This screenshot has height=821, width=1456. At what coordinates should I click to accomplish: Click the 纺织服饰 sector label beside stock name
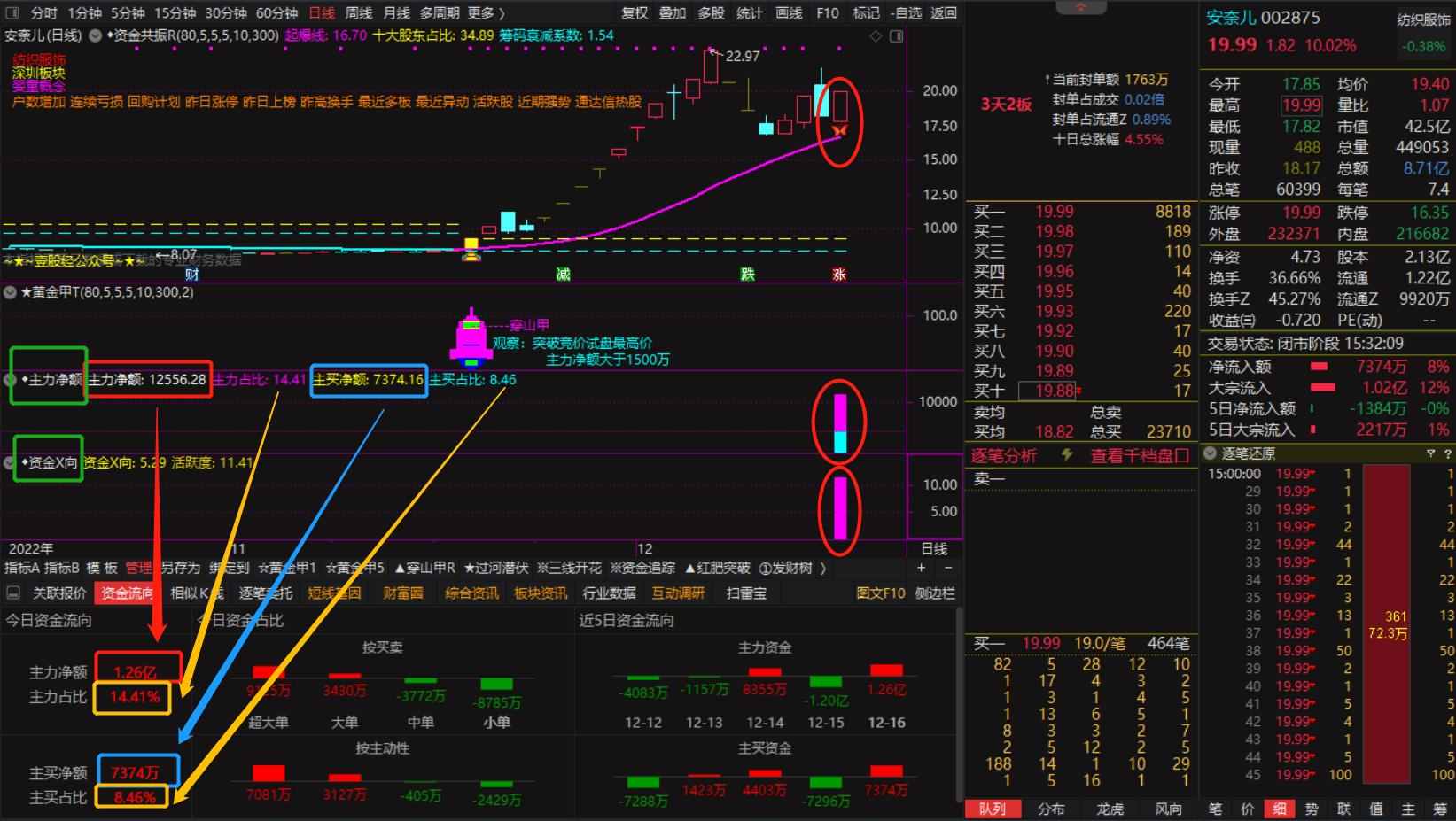[x=1423, y=19]
